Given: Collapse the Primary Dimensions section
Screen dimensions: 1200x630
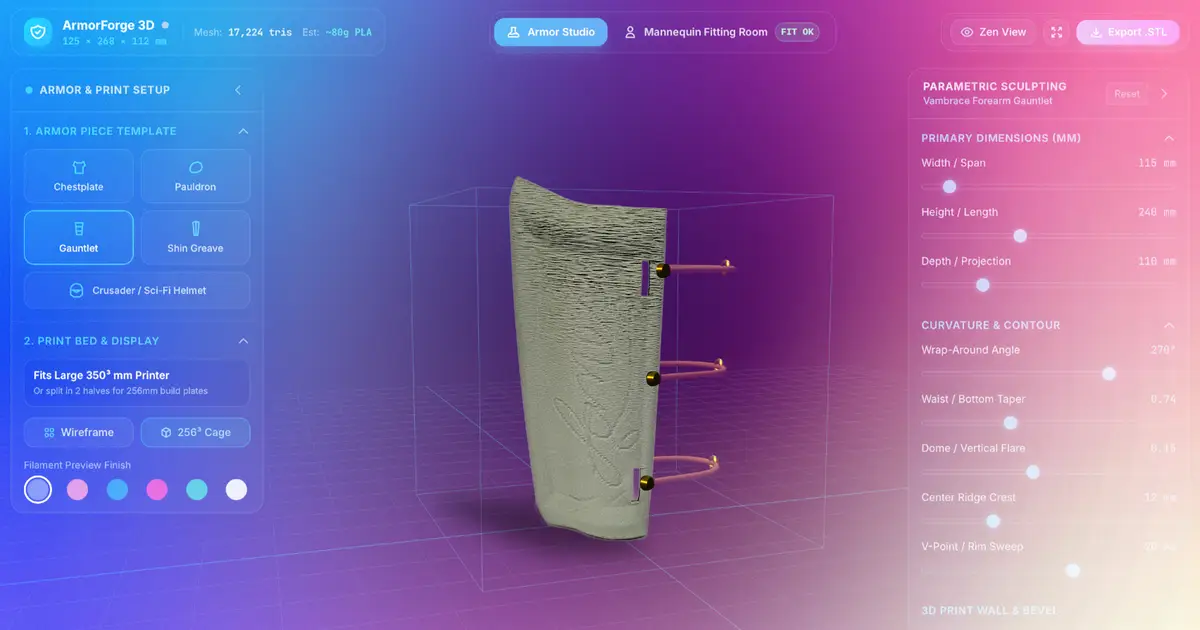Looking at the screenshot, I should pos(1169,138).
